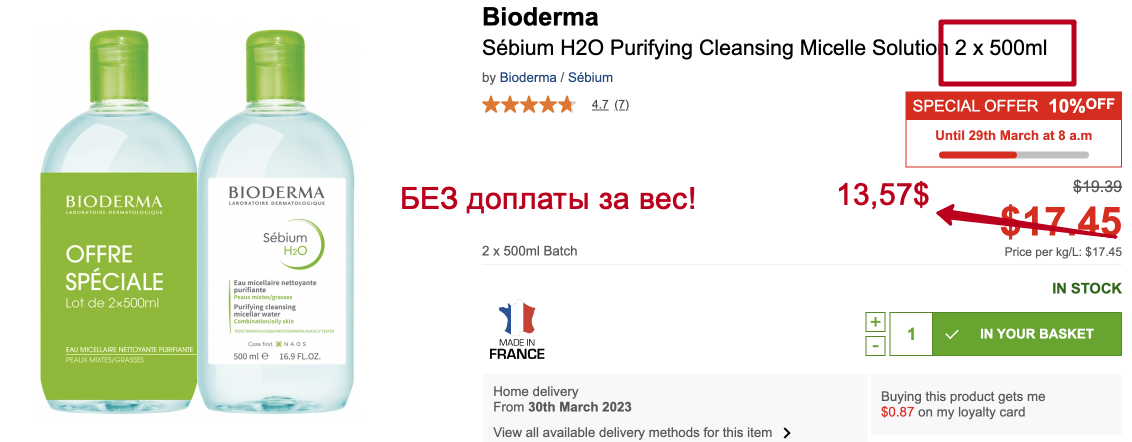The height and width of the screenshot is (442, 1132).
Task: Click the 4.7 rating score link
Action: tap(600, 104)
